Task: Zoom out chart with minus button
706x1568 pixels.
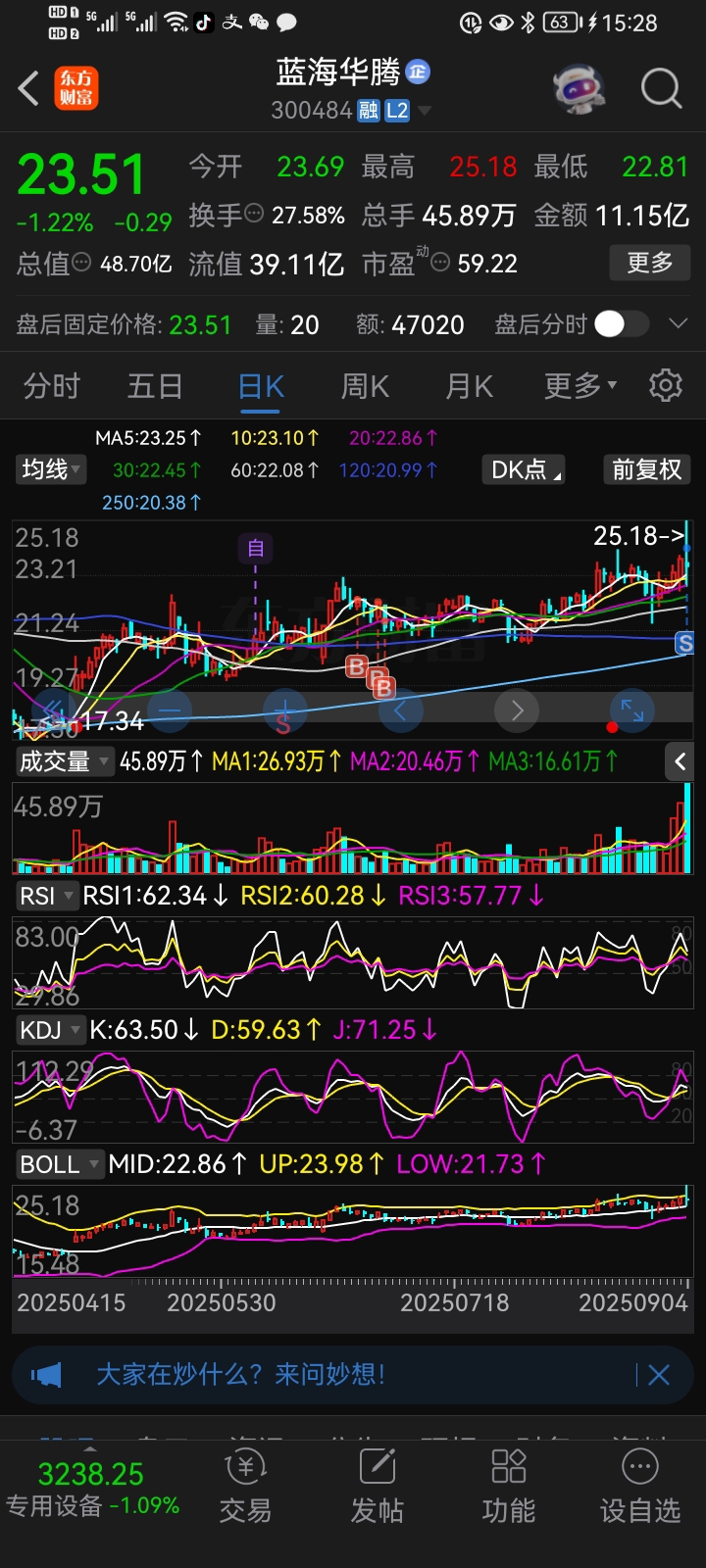Action: (x=170, y=710)
